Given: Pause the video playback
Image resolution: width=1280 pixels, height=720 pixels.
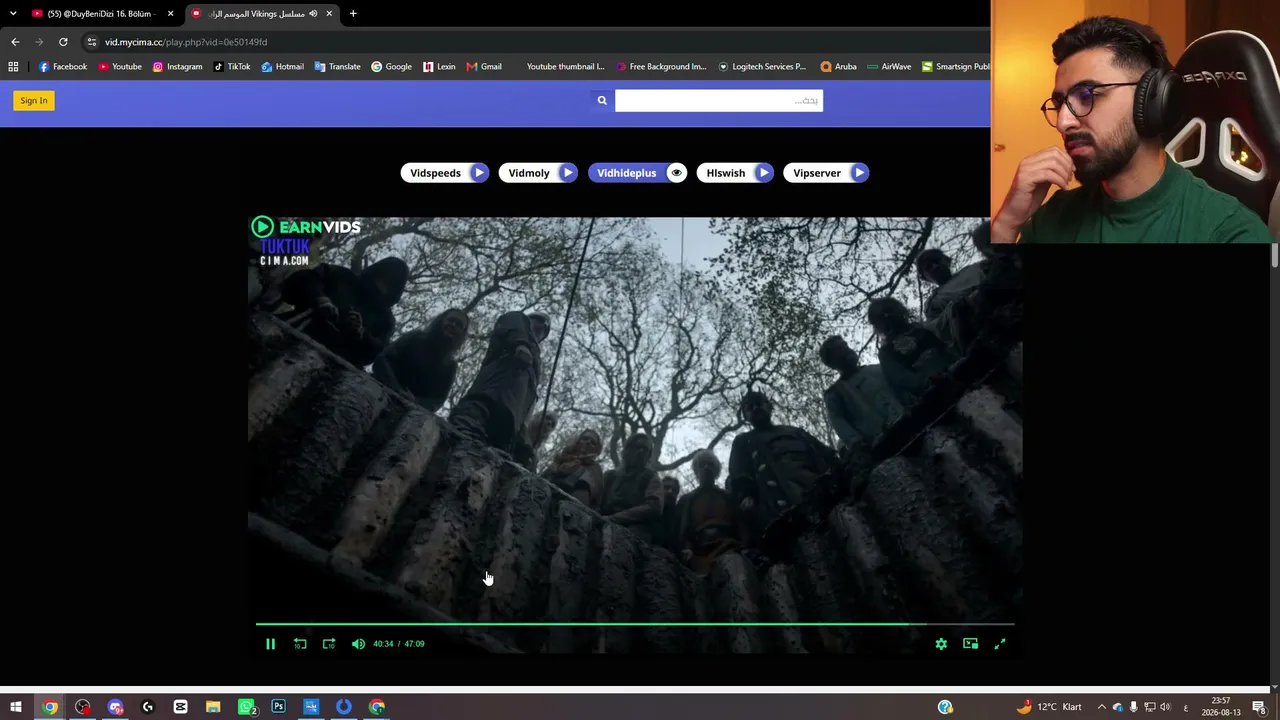Looking at the screenshot, I should 270,644.
